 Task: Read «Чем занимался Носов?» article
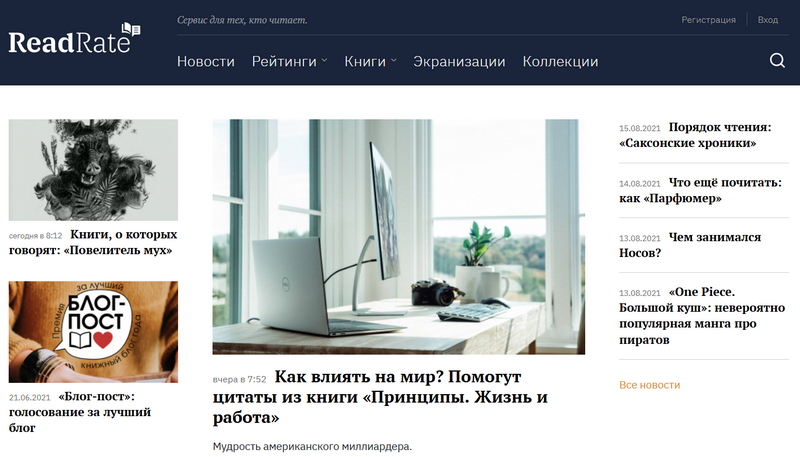[690, 245]
